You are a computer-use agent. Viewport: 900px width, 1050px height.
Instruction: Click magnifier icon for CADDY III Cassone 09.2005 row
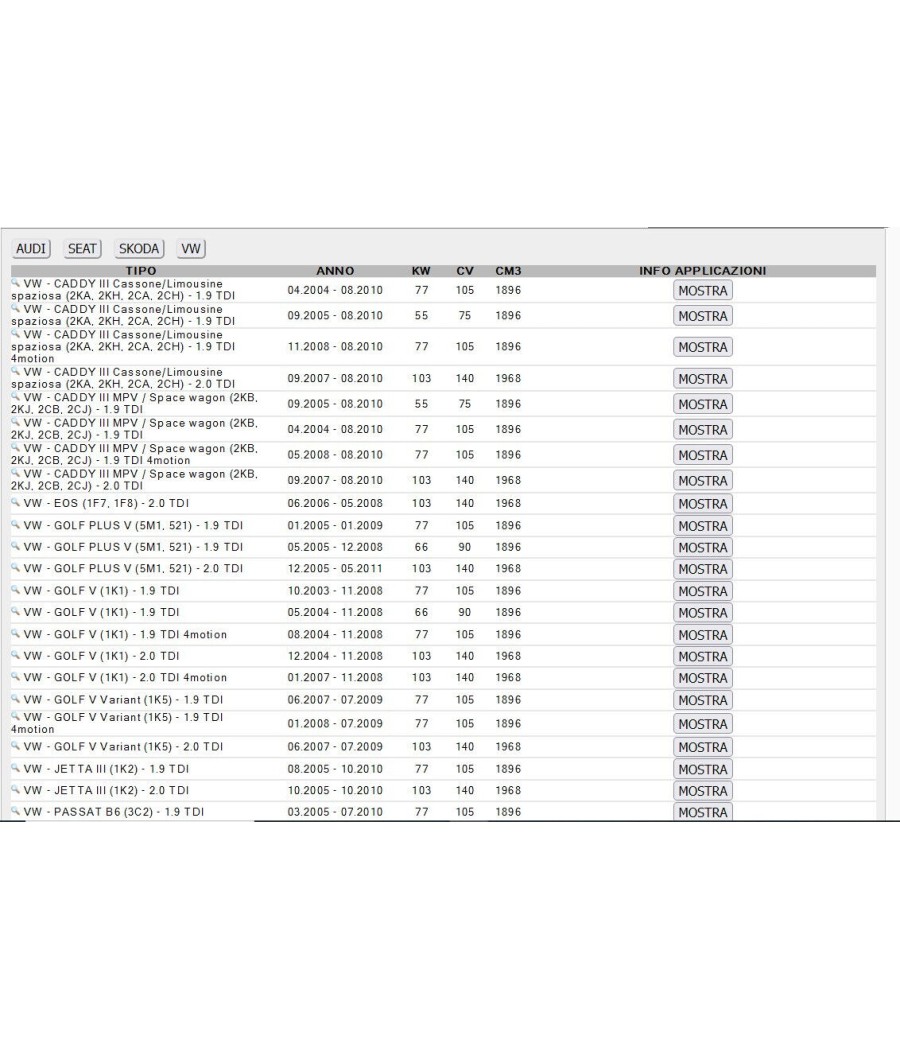pos(15,307)
